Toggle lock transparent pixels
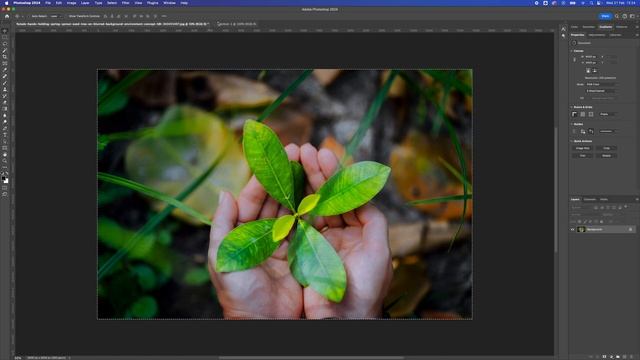The height and width of the screenshot is (360, 640). [579, 221]
